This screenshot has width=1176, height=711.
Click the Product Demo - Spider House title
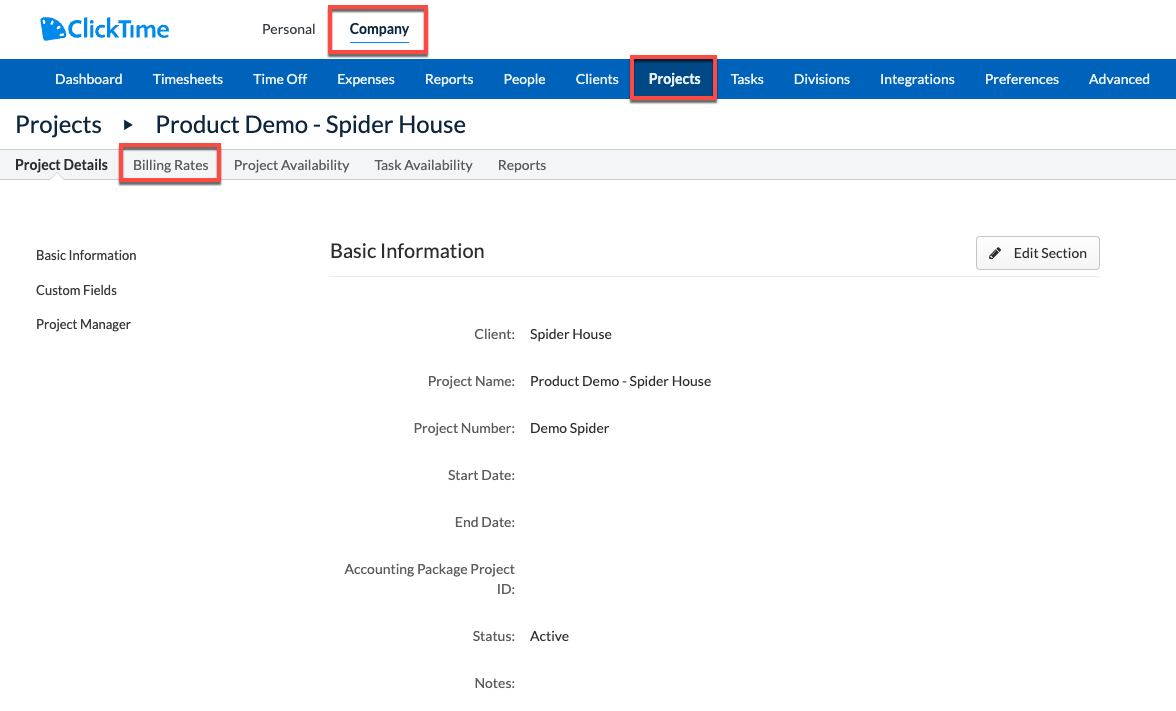pyautogui.click(x=310, y=124)
